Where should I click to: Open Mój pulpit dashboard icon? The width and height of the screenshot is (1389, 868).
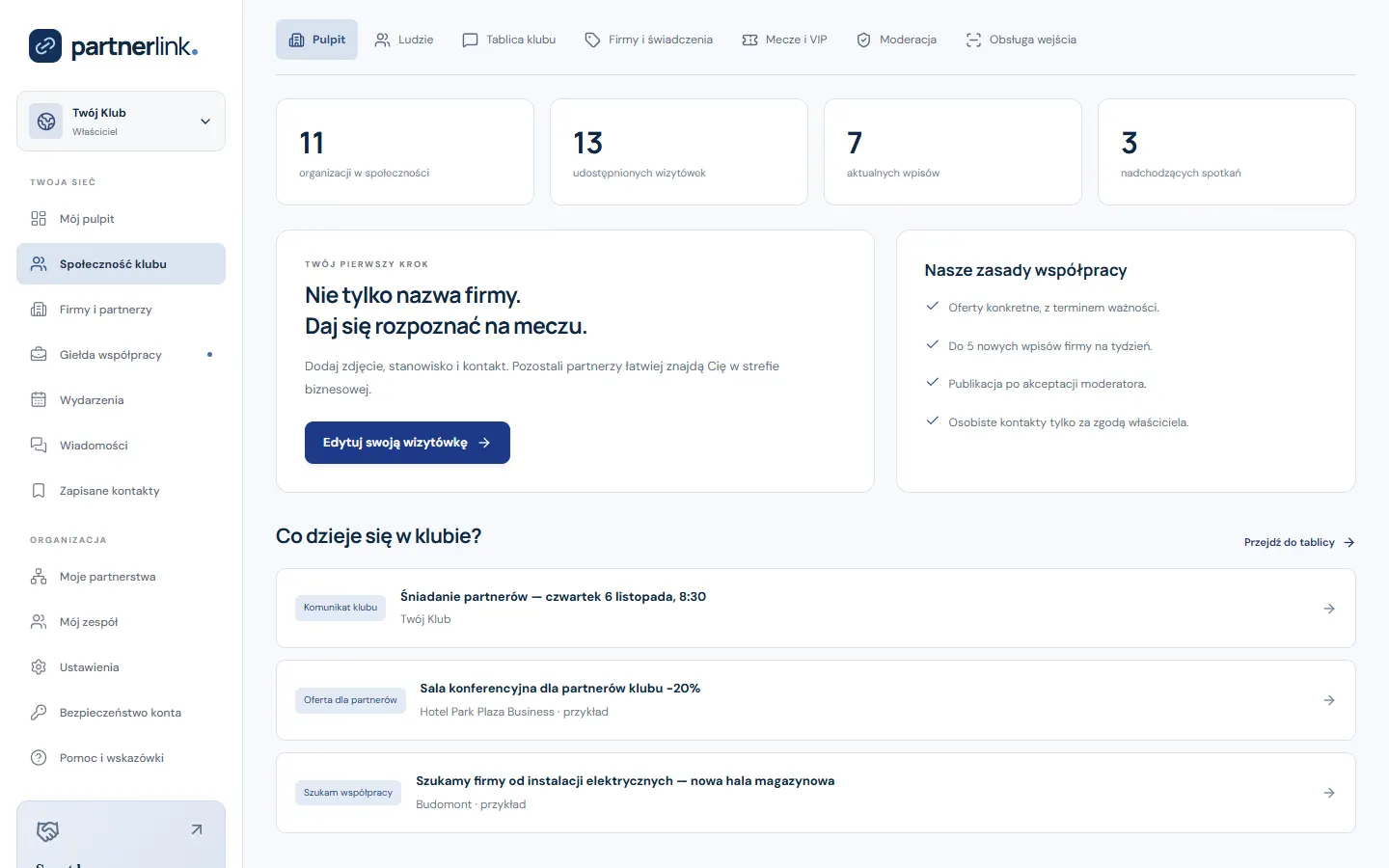point(39,219)
